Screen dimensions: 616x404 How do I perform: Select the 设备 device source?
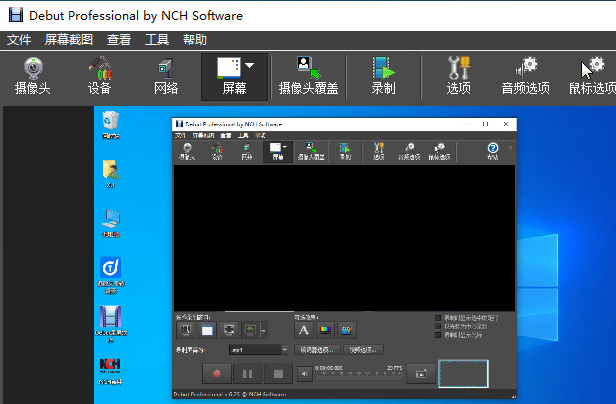point(99,77)
